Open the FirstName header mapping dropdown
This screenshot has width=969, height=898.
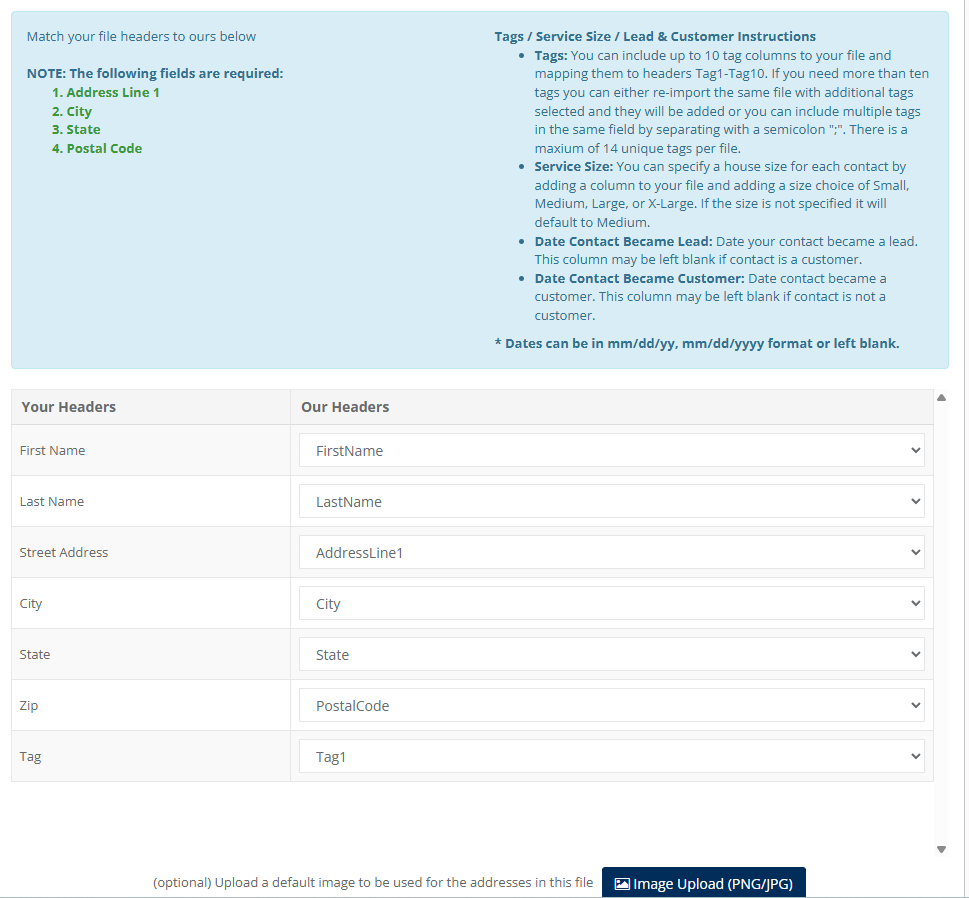tap(611, 450)
